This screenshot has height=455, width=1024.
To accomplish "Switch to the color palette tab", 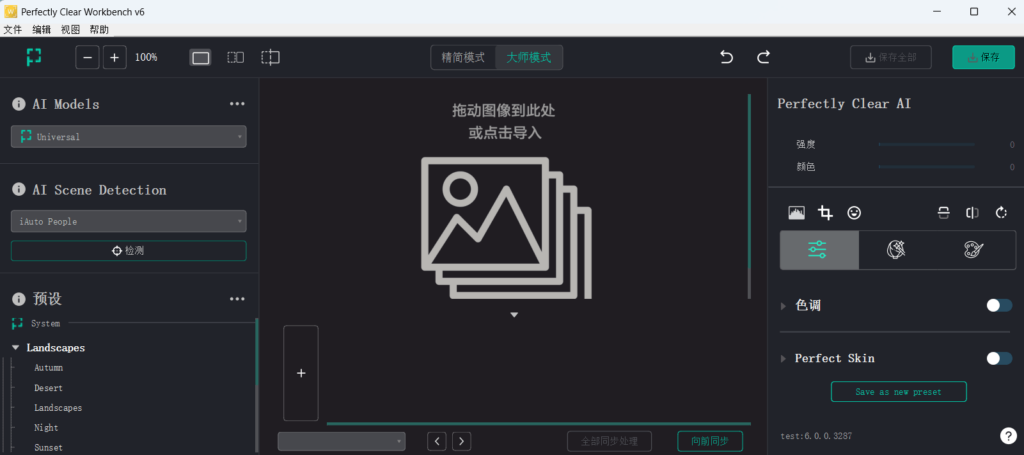I will click(x=974, y=249).
